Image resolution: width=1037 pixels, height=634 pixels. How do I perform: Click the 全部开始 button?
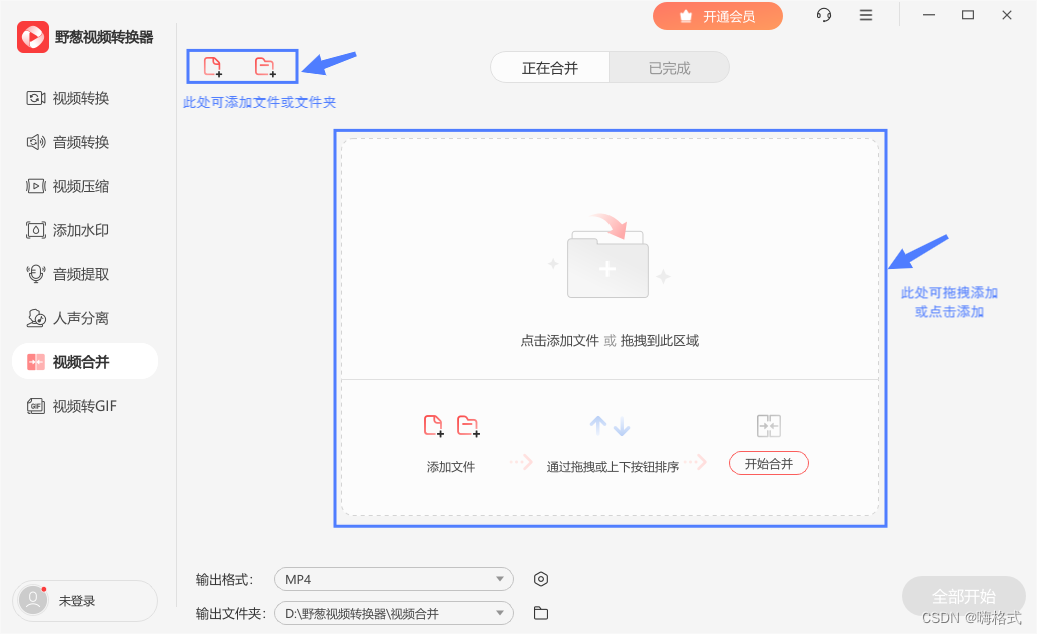click(964, 596)
